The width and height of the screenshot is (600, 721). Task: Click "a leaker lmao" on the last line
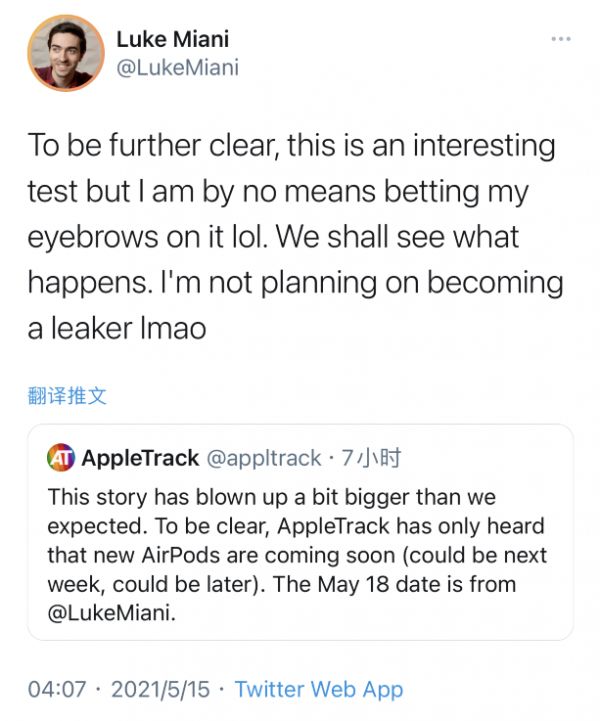tap(117, 328)
